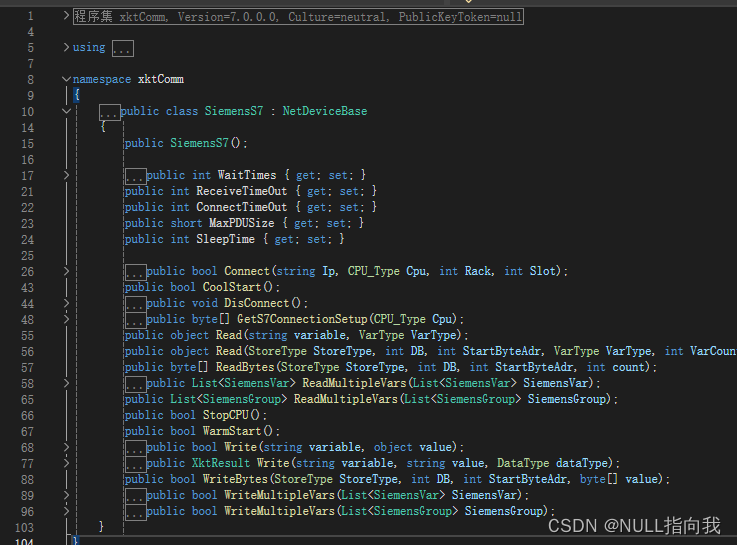Viewport: 737px width, 545px height.
Task: Click the SiemensS7 class name on line 10
Action: [x=234, y=111]
